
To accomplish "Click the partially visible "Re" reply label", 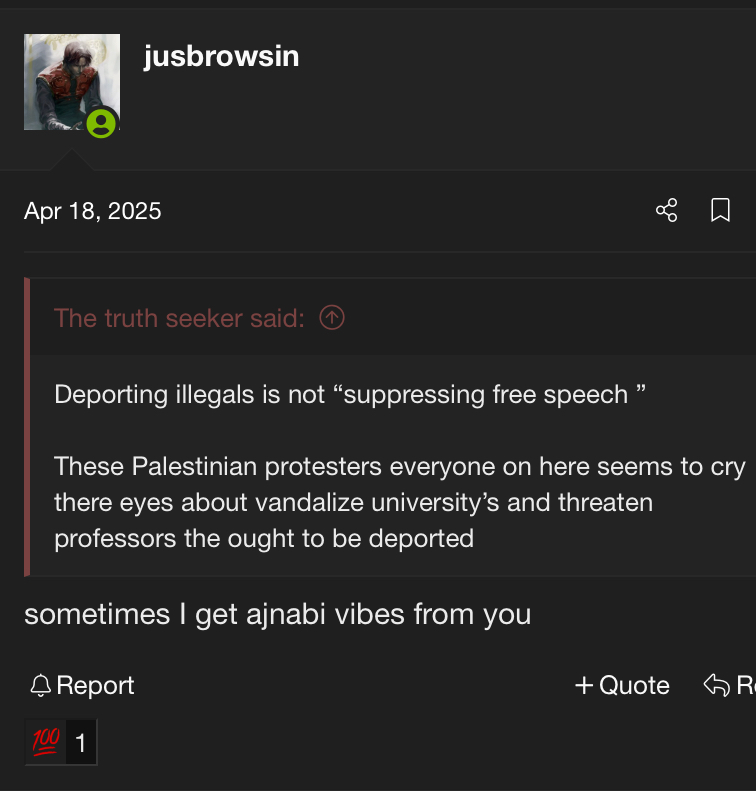I will click(x=745, y=686).
